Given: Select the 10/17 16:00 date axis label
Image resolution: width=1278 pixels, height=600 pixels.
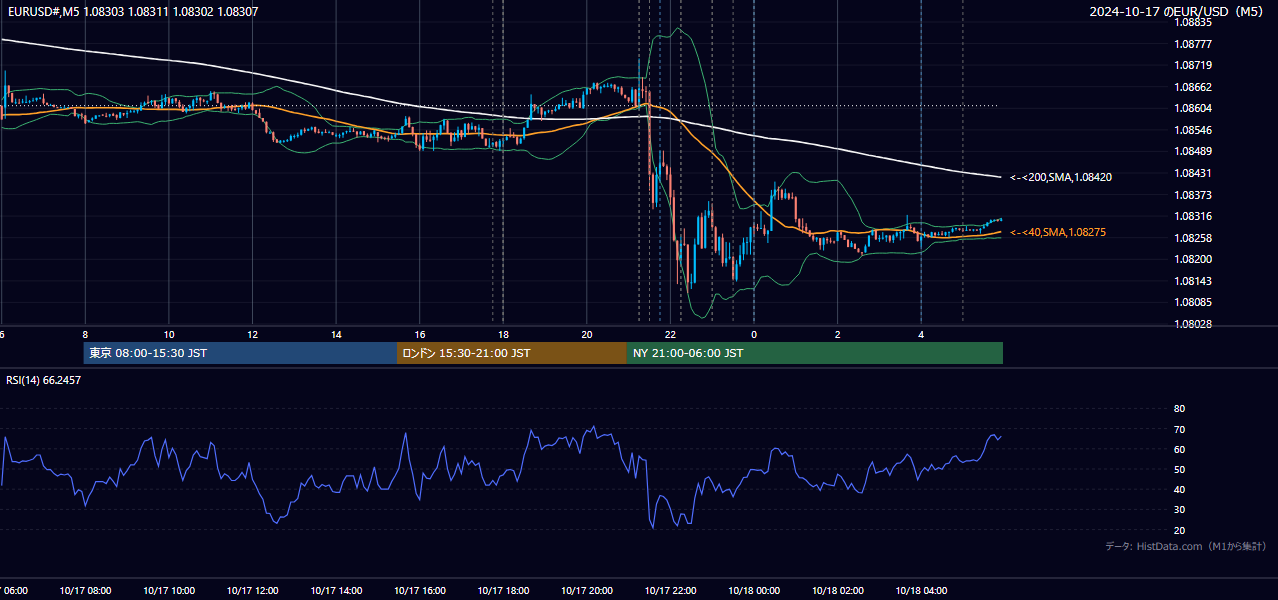Looking at the screenshot, I should (420, 591).
